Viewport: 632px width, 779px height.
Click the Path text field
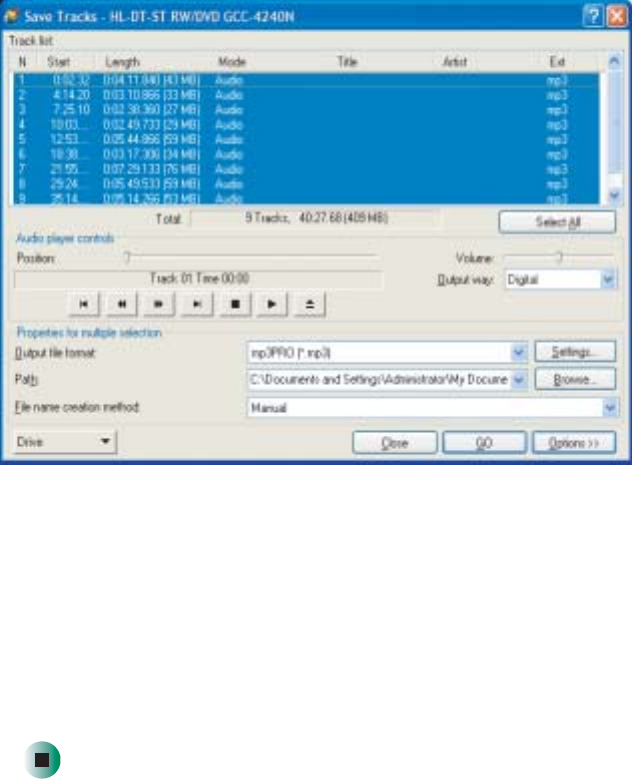[379, 380]
